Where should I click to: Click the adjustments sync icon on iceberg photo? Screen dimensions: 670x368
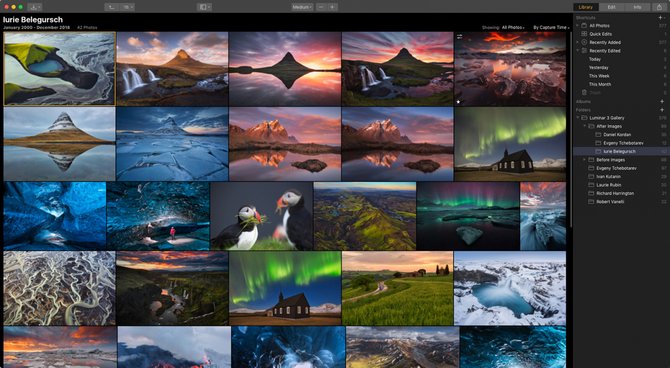460,36
